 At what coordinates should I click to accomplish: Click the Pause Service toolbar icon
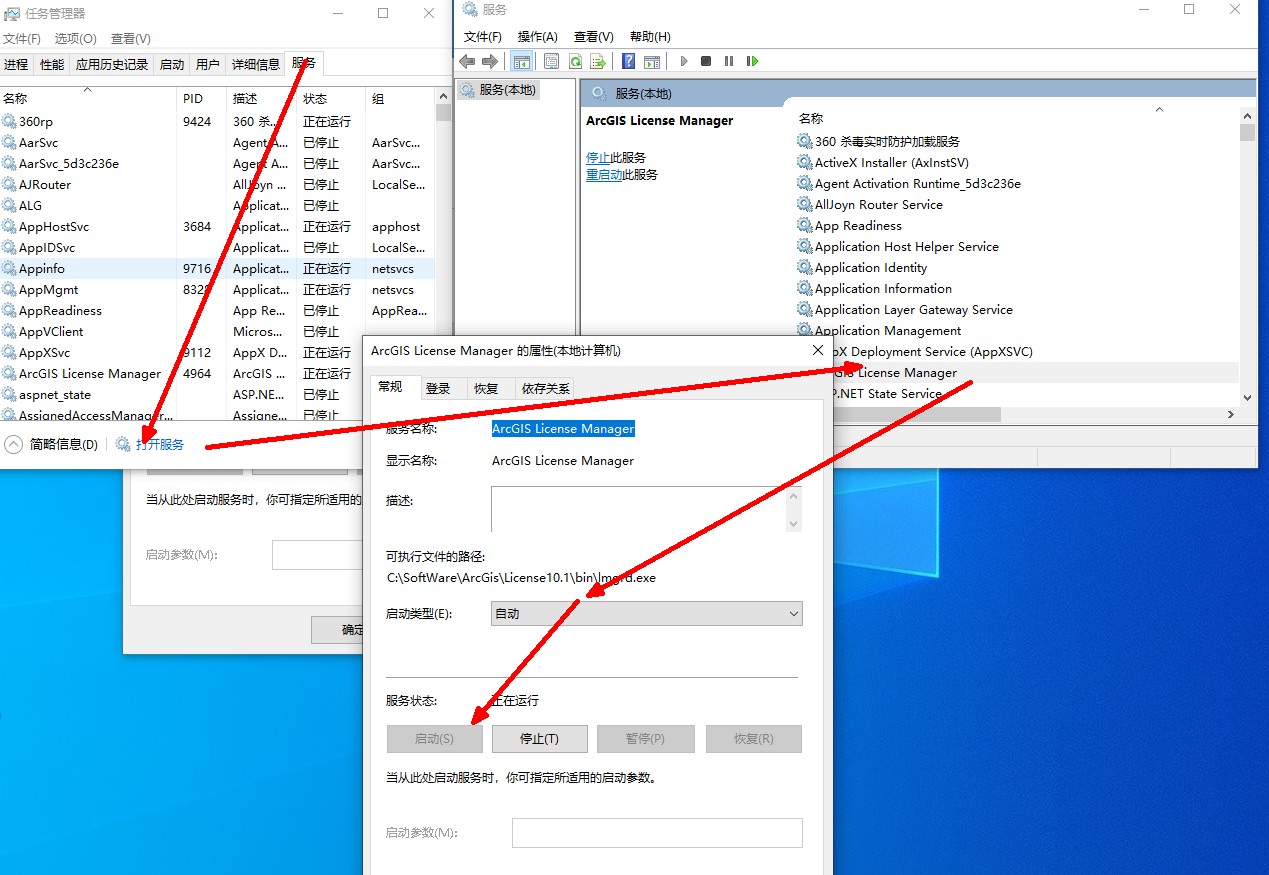point(729,61)
